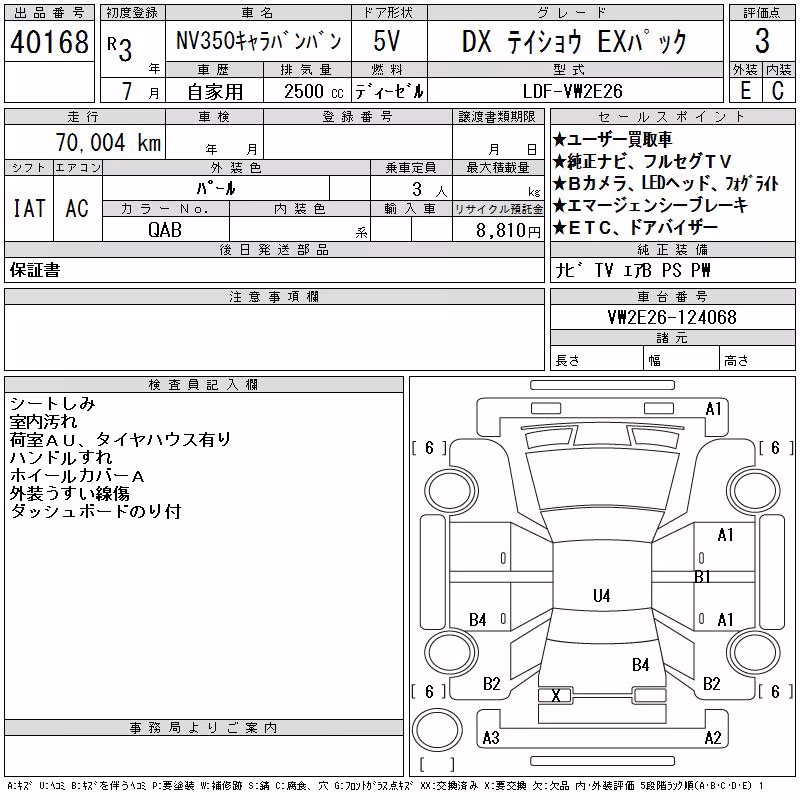This screenshot has height=800, width=800.
Task: Select the 車台番号 header
Action: coord(672,296)
